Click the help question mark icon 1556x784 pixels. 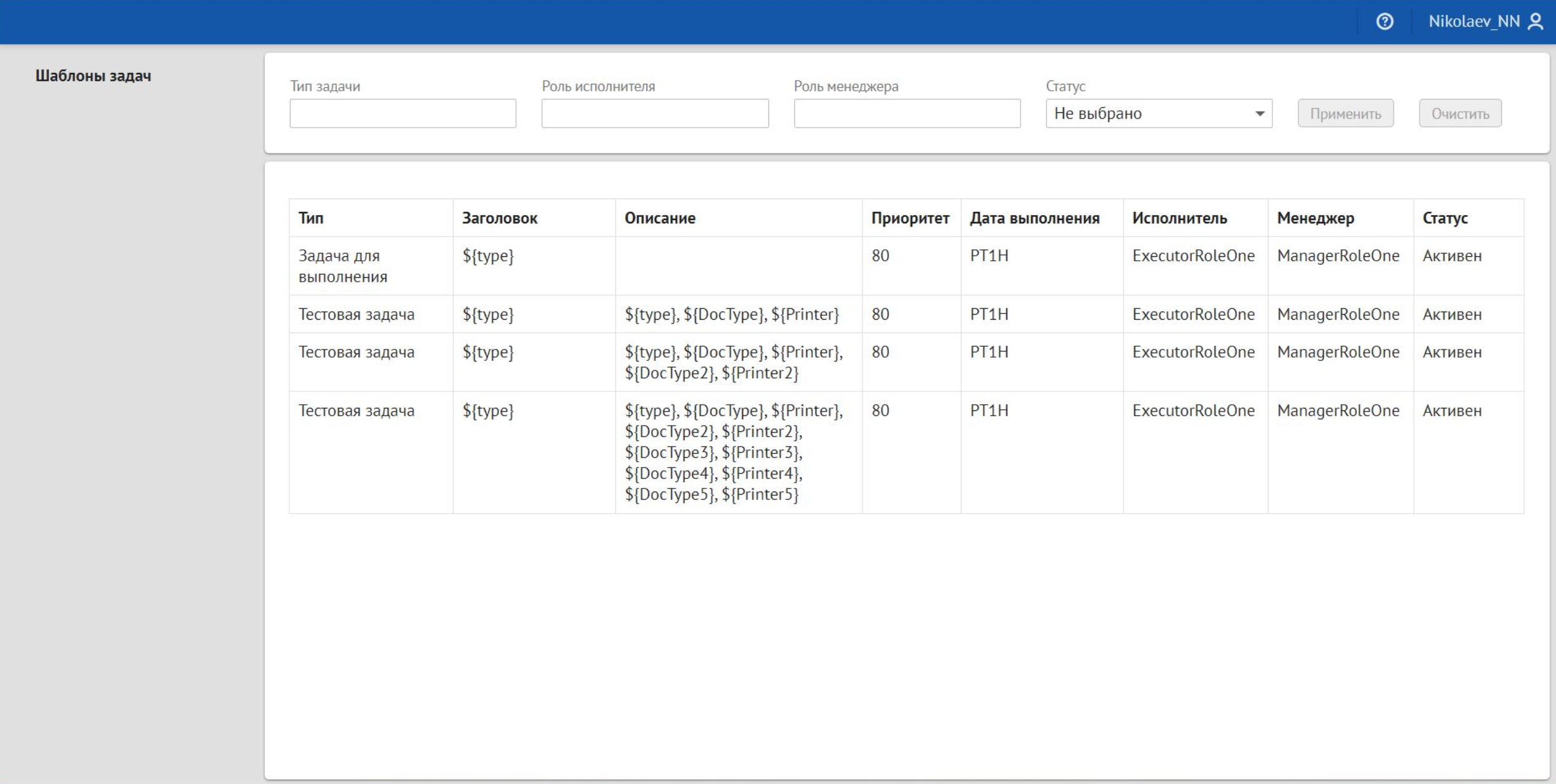pyautogui.click(x=1384, y=22)
